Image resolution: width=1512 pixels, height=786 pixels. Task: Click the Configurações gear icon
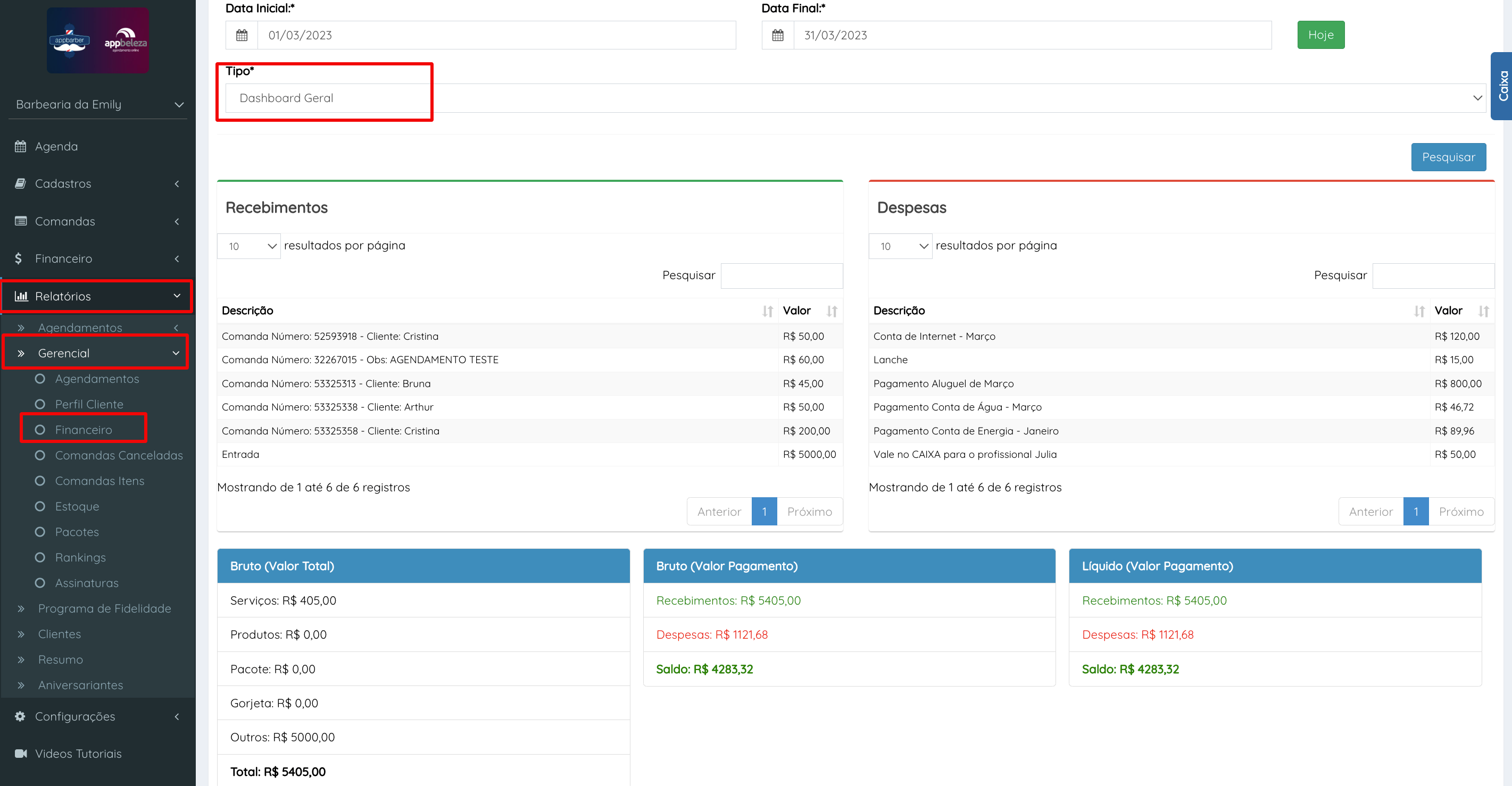pos(21,716)
